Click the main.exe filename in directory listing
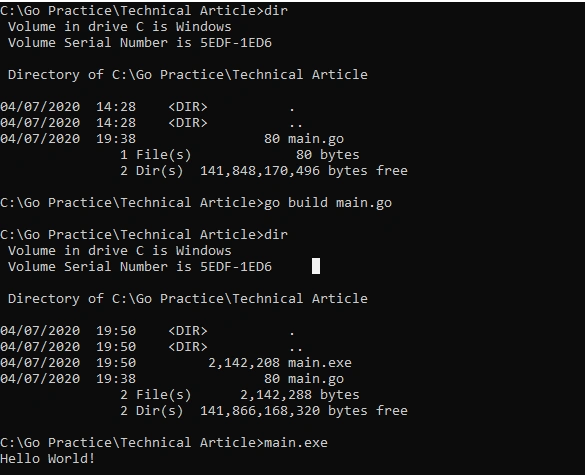This screenshot has height=475, width=585. (x=320, y=363)
